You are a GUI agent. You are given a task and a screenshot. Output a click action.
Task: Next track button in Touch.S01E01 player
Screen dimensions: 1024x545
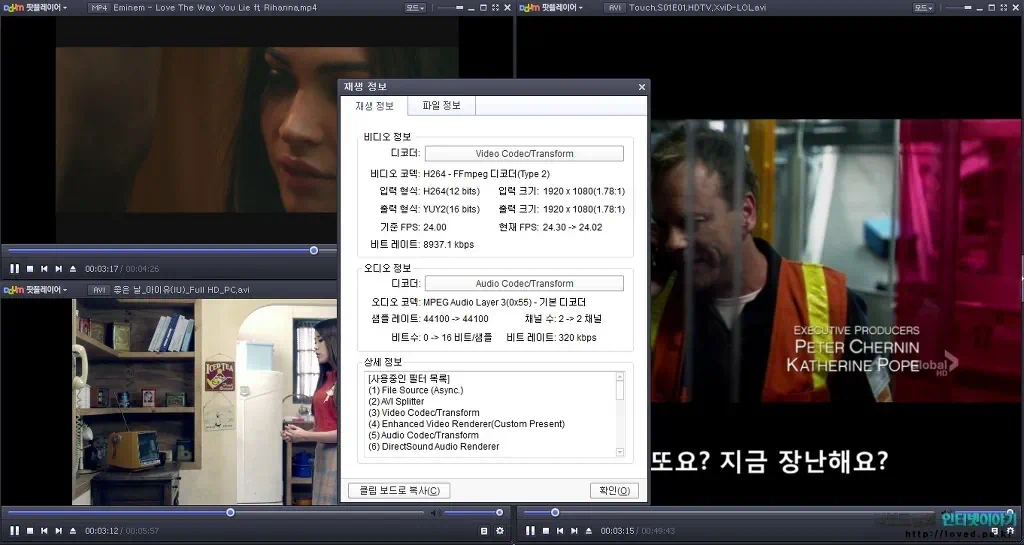pos(575,531)
